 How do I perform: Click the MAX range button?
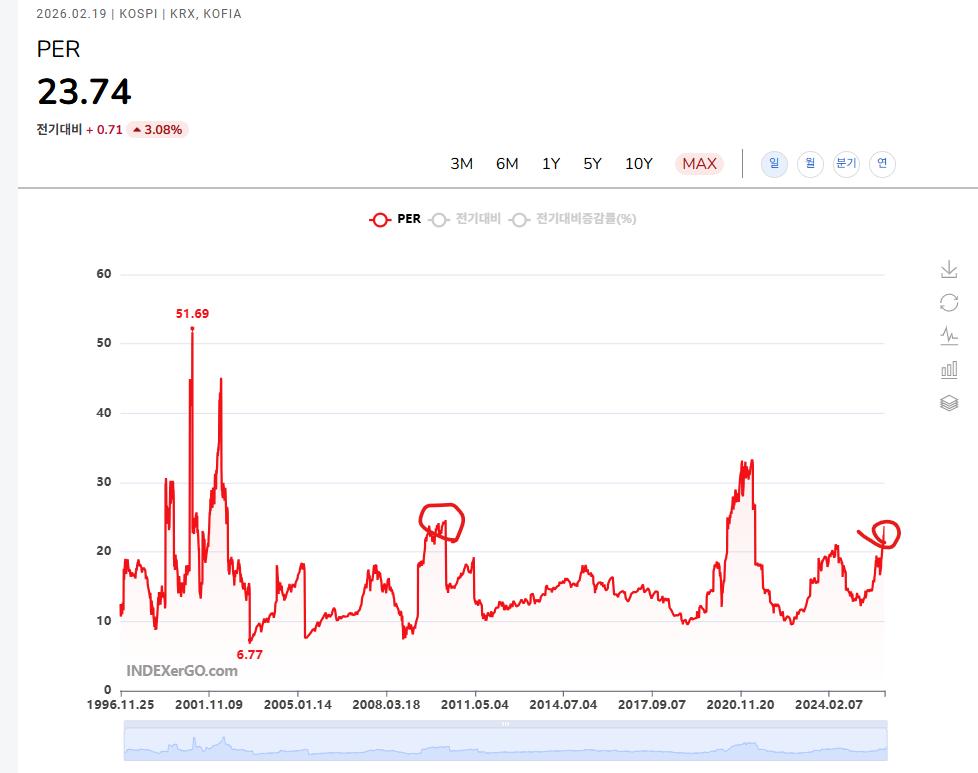(x=699, y=164)
